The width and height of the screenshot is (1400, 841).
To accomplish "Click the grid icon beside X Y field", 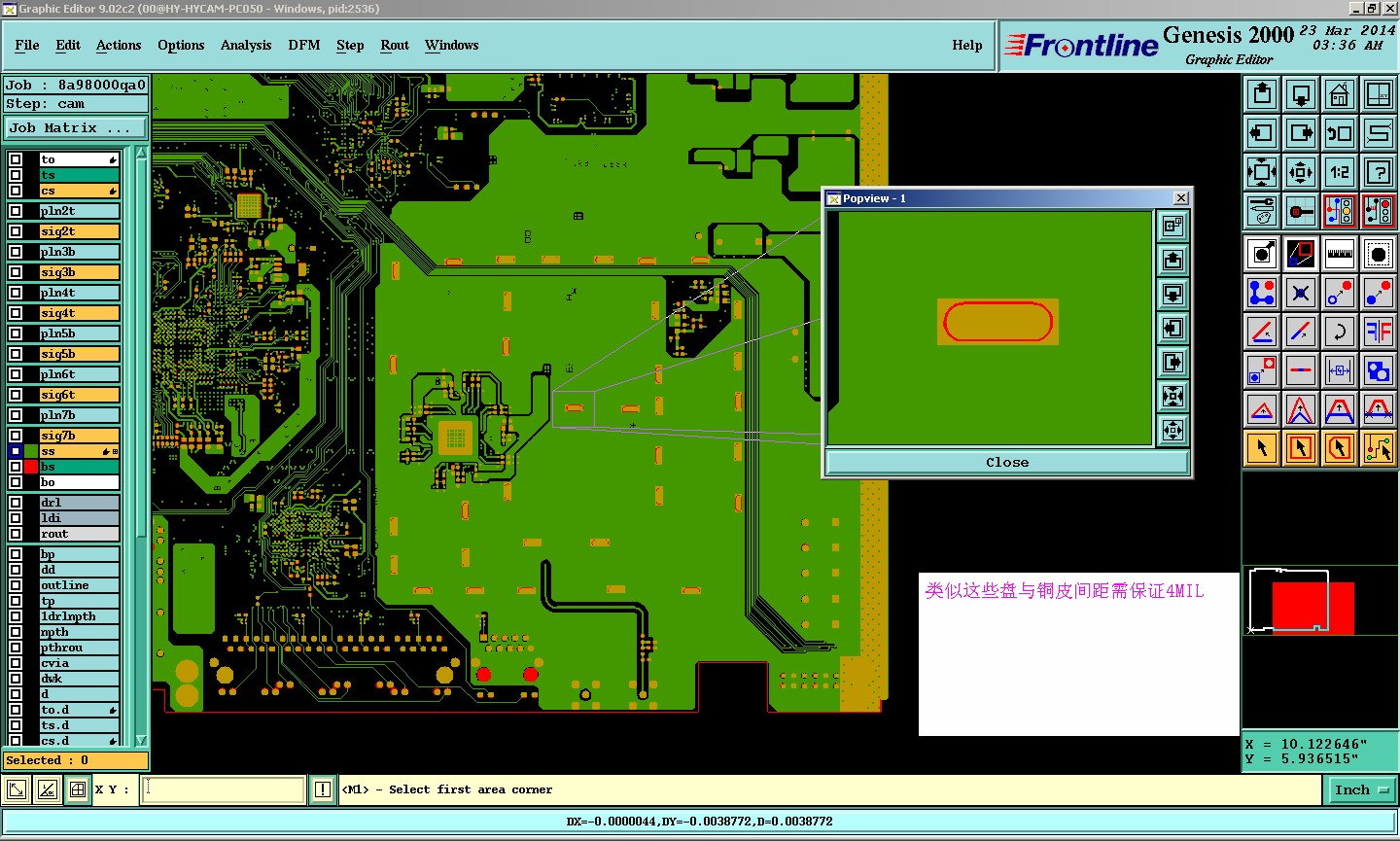I will pyautogui.click(x=78, y=789).
